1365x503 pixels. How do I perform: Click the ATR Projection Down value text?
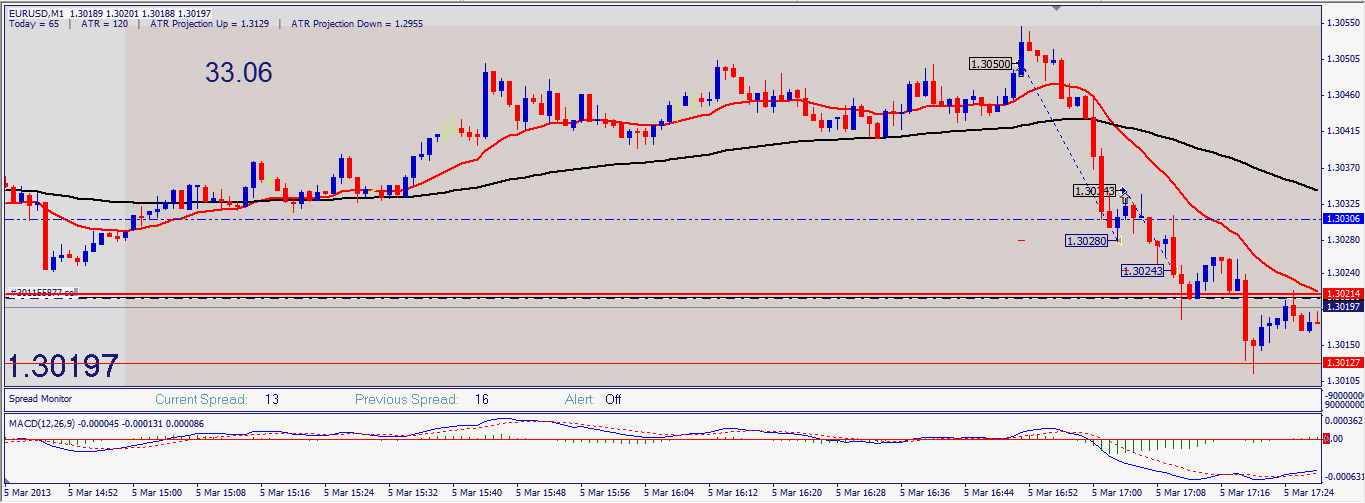point(357,23)
